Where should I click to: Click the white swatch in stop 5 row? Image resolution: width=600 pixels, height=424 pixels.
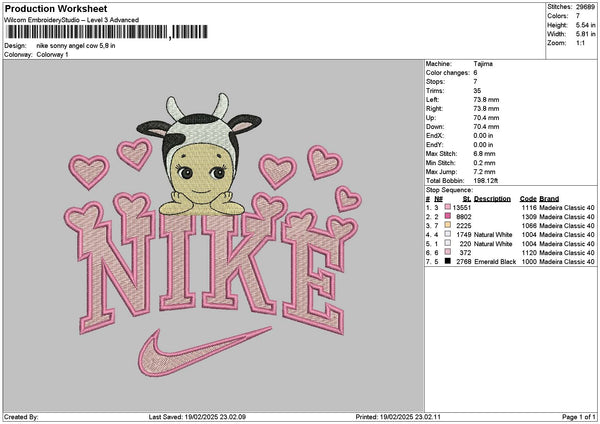[x=447, y=243]
